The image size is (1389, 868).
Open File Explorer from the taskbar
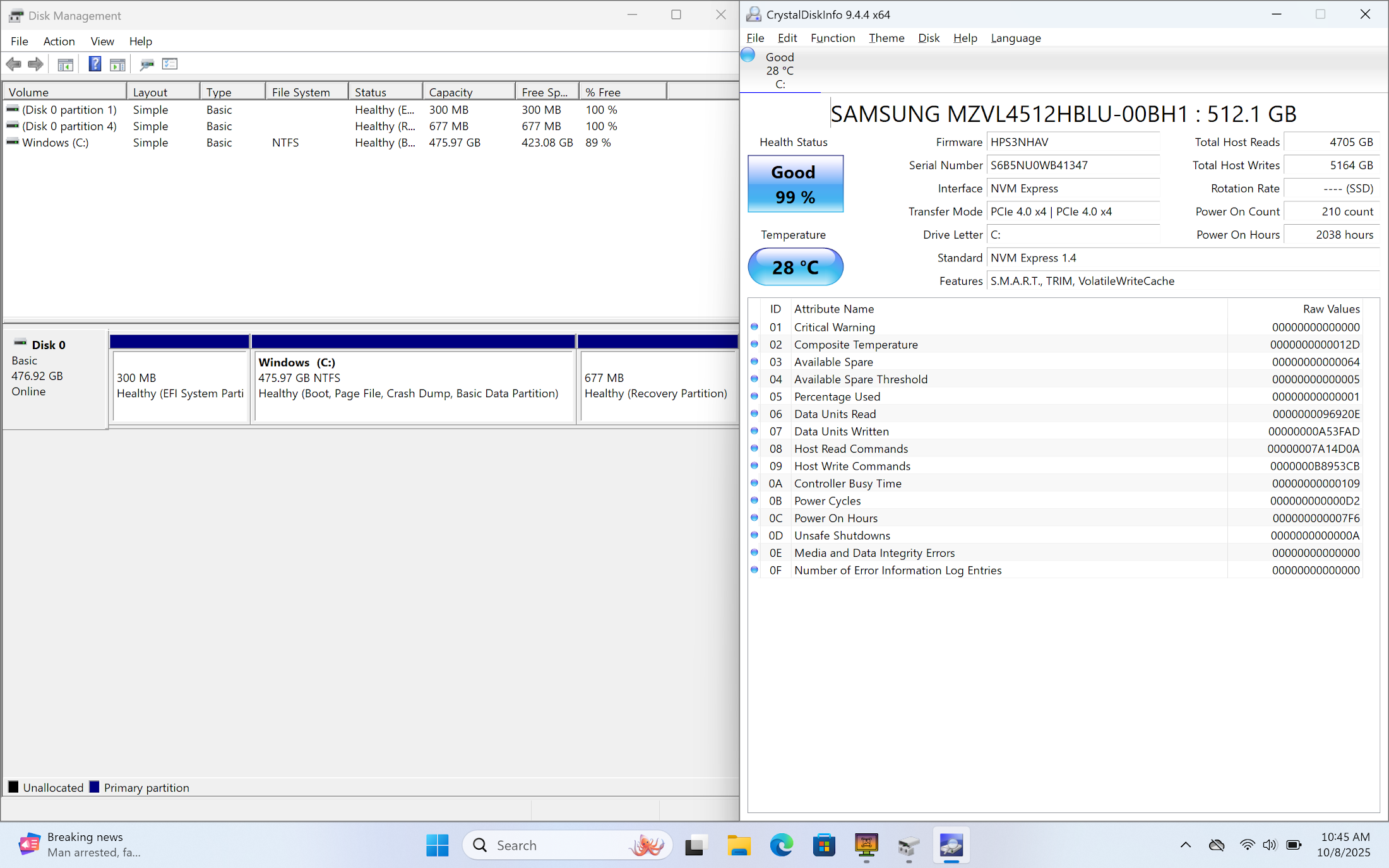(739, 845)
